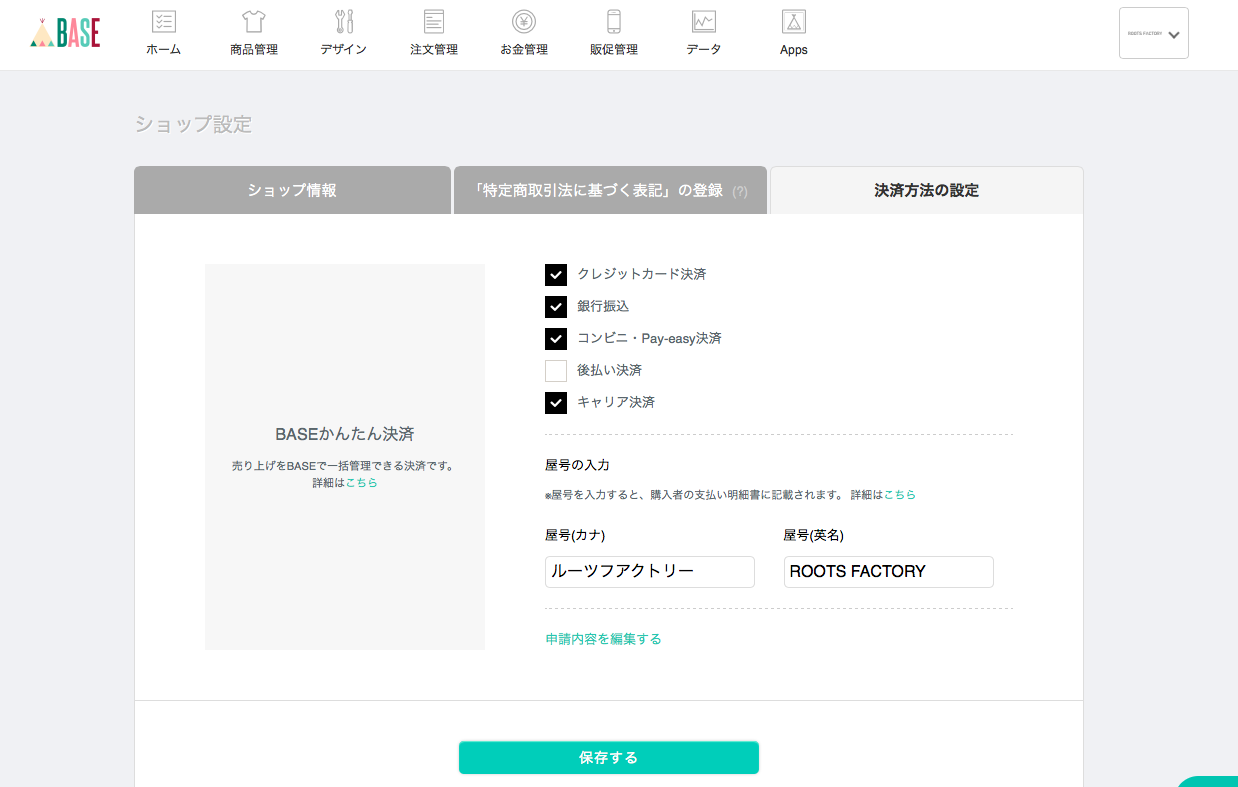Click the BASE logo
The width and height of the screenshot is (1238, 787).
pyautogui.click(x=66, y=33)
